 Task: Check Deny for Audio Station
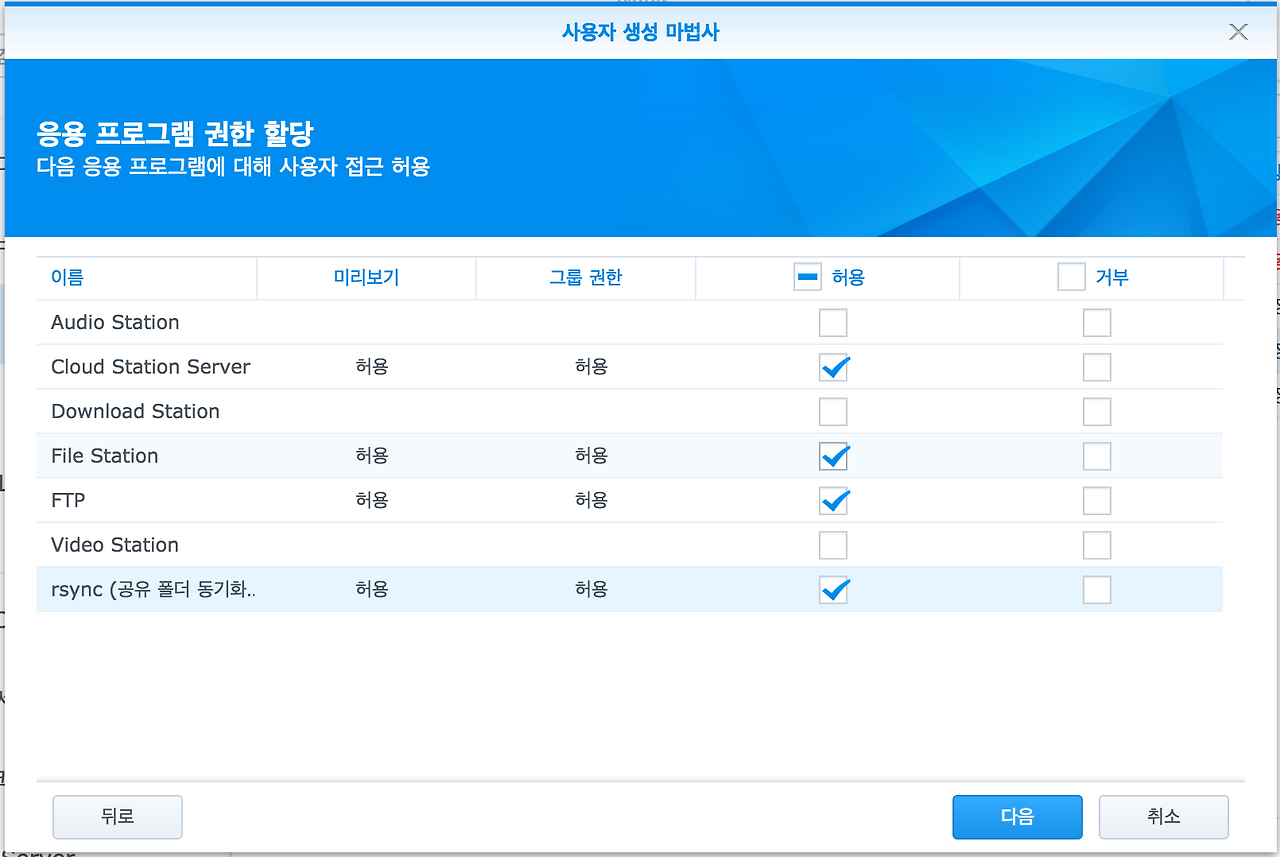tap(1096, 322)
